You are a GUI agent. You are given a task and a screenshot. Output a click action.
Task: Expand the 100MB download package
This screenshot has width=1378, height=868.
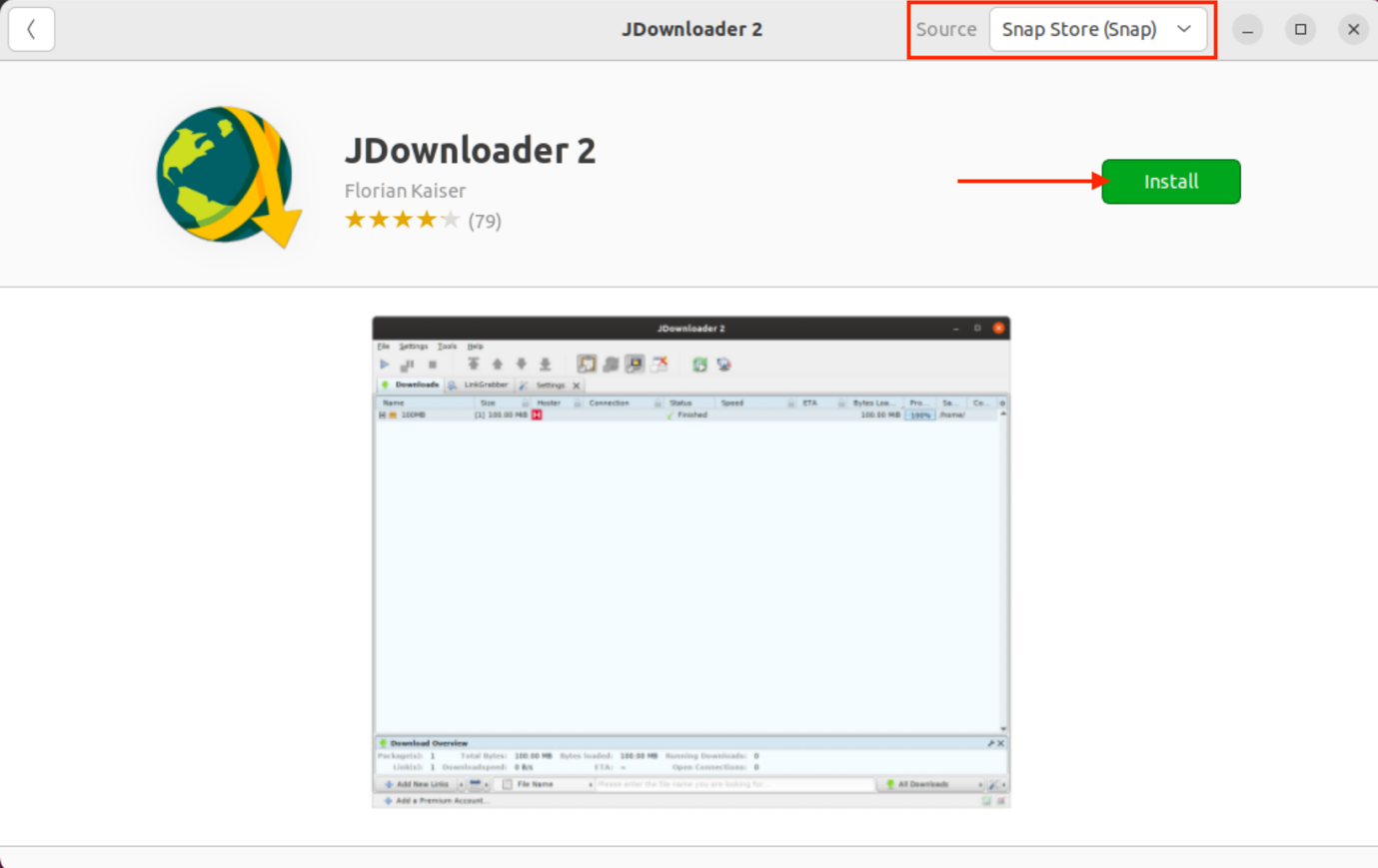[x=381, y=413]
